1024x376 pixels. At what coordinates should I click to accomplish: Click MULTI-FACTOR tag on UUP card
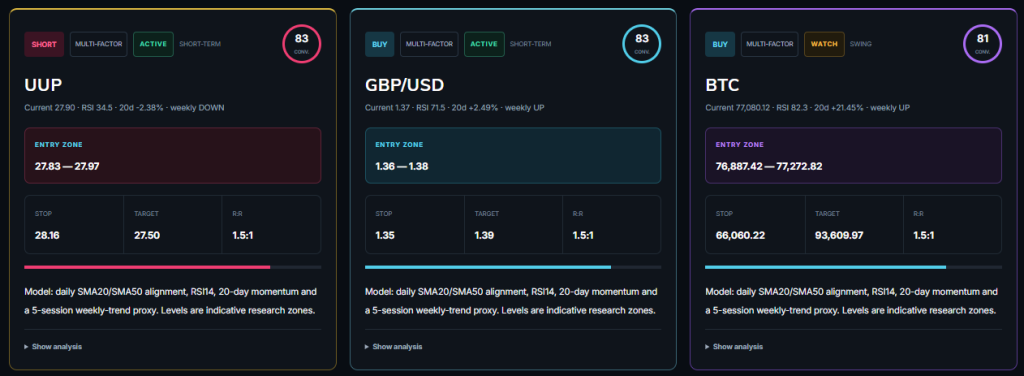[x=99, y=44]
